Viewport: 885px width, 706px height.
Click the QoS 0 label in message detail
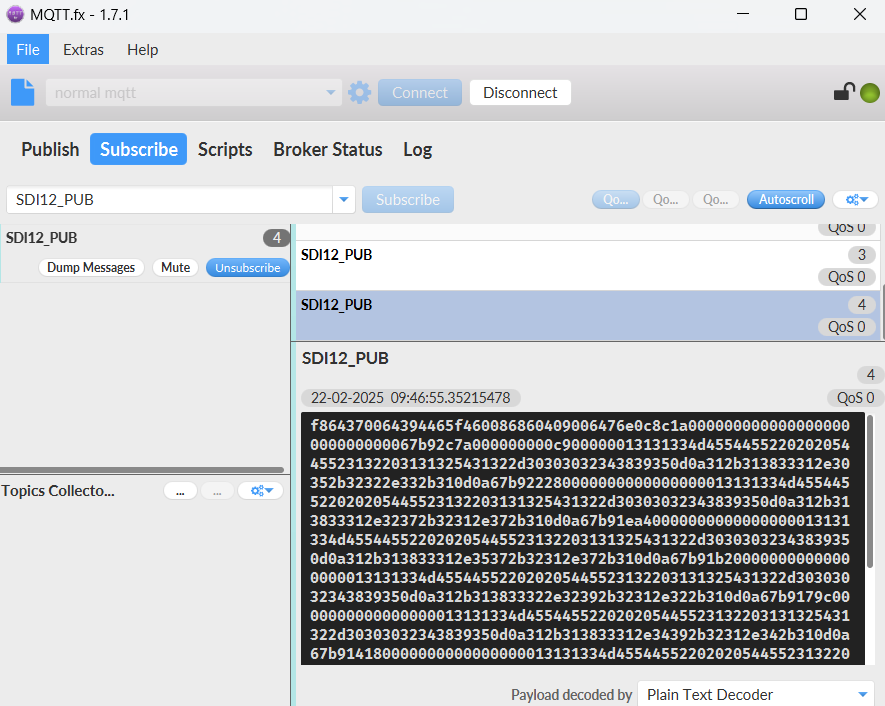click(855, 398)
